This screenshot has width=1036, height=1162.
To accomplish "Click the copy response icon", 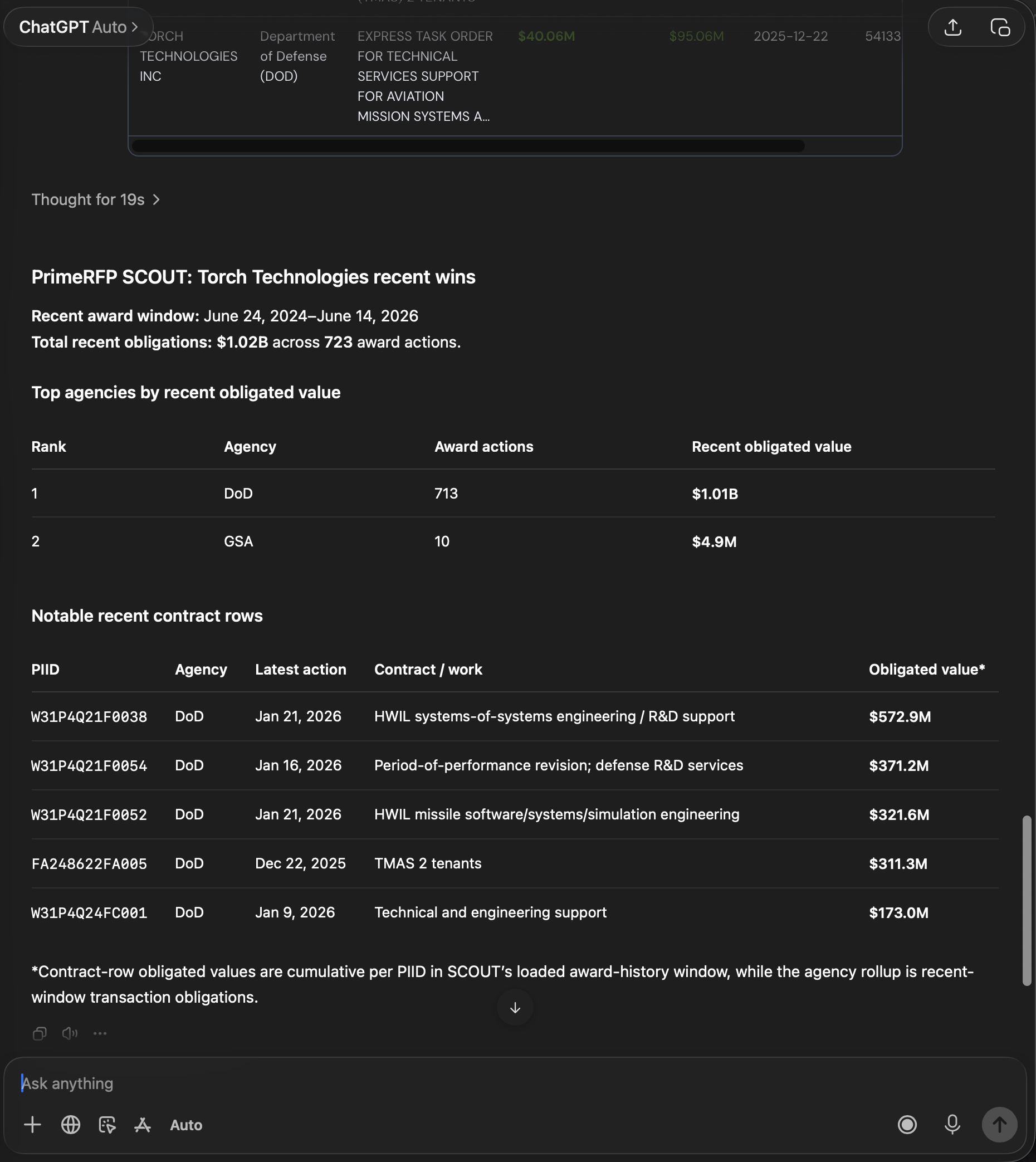I will coord(40,1033).
